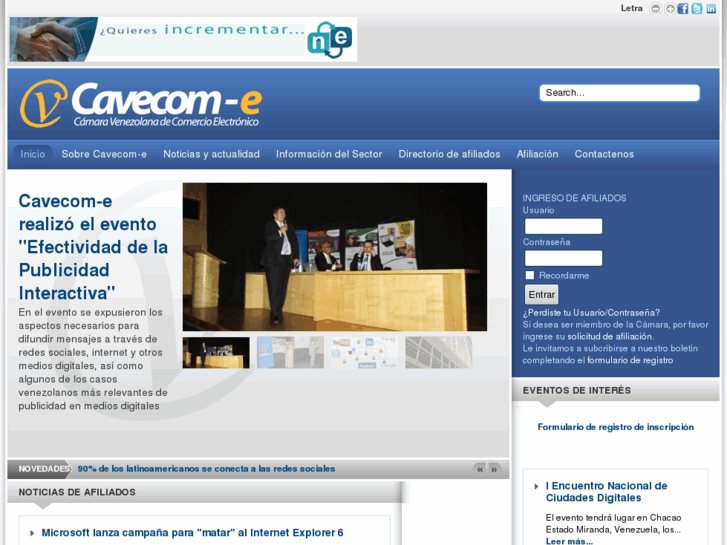This screenshot has height=545, width=727.
Task: Check the Recordarme checkbox
Action: point(530,275)
